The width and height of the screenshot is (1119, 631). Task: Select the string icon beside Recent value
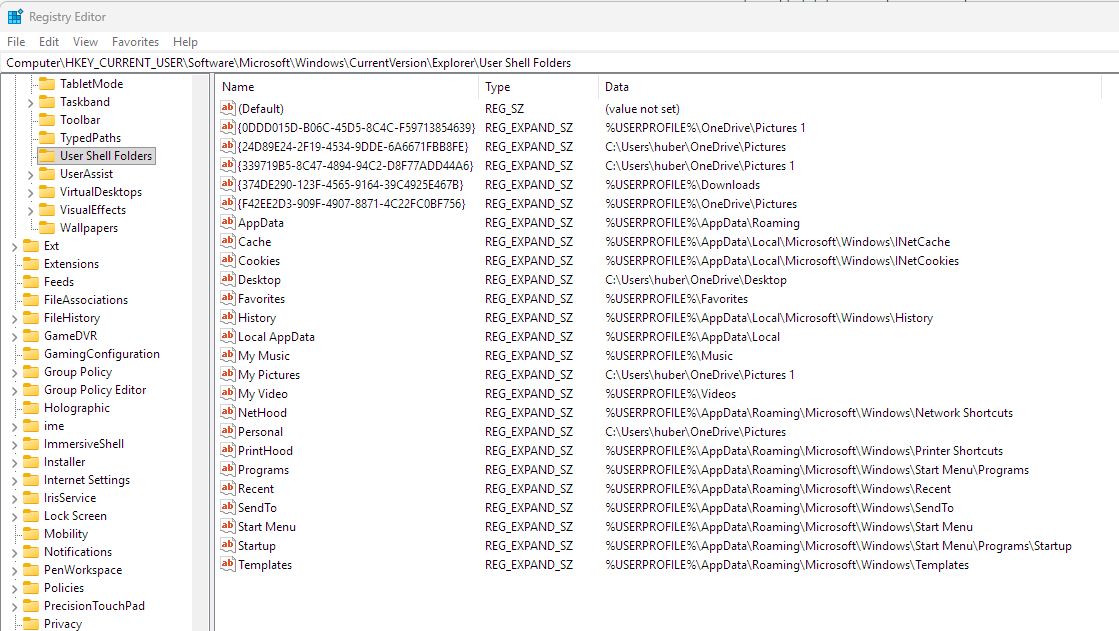click(x=228, y=488)
